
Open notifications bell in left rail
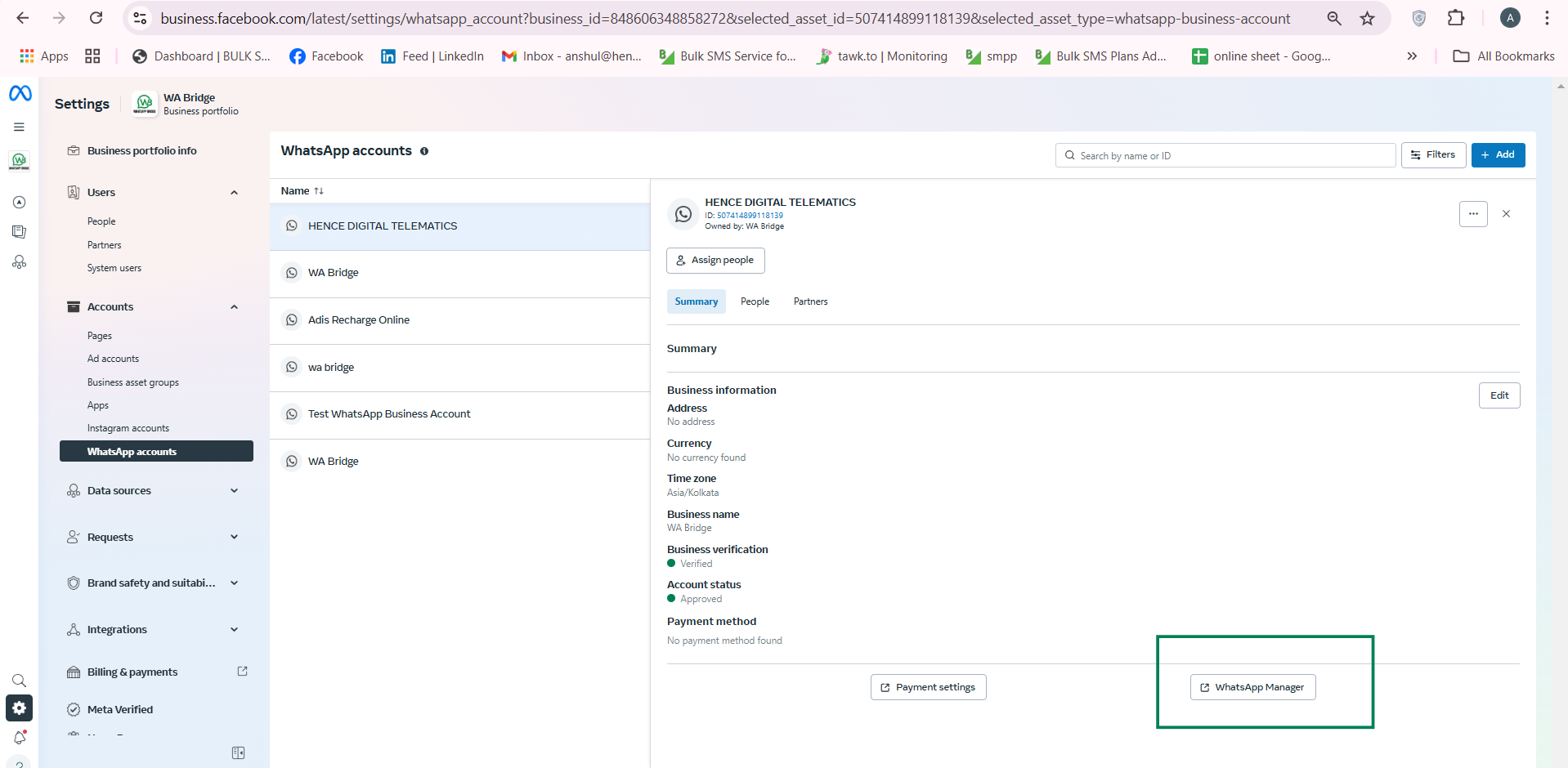click(x=20, y=737)
